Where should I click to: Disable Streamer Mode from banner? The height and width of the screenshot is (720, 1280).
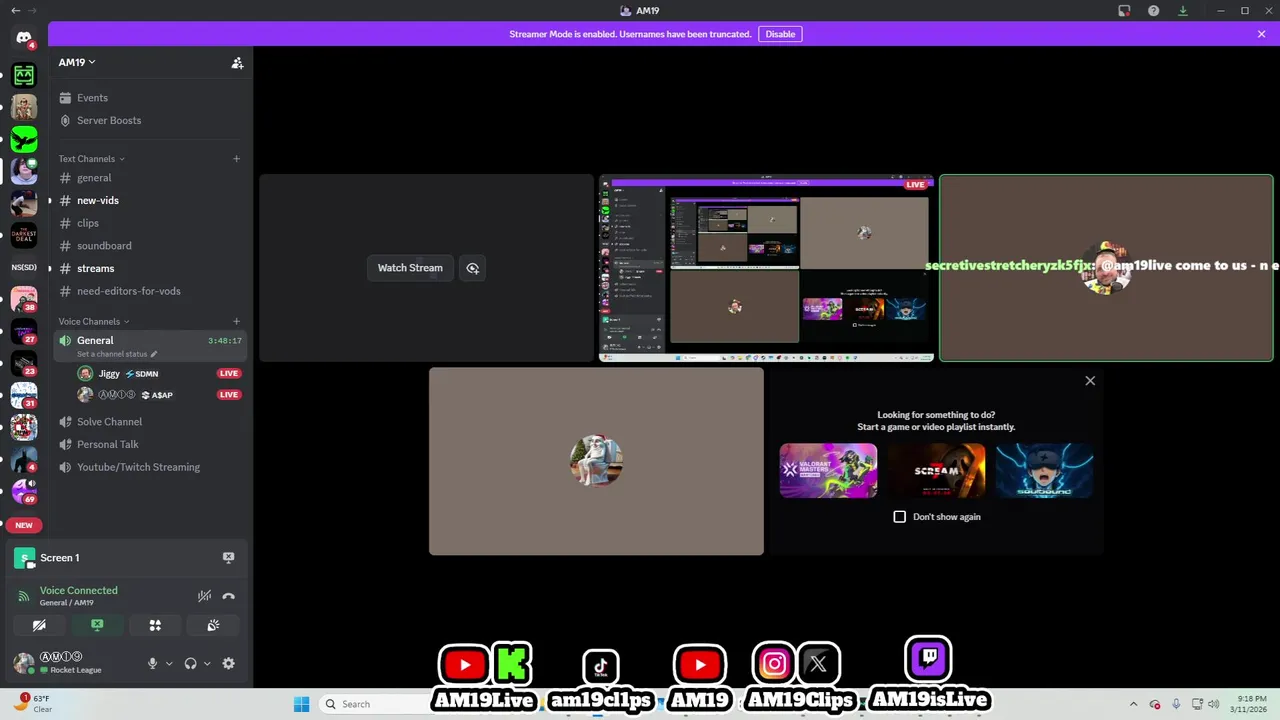click(x=780, y=34)
